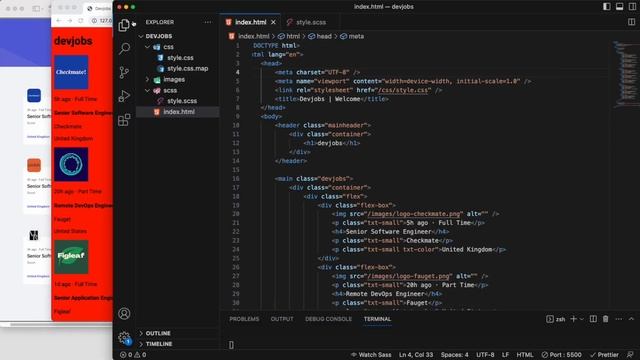Screen dimensions: 640x360
Task: Open the Run and Debug view
Action: coord(124,96)
